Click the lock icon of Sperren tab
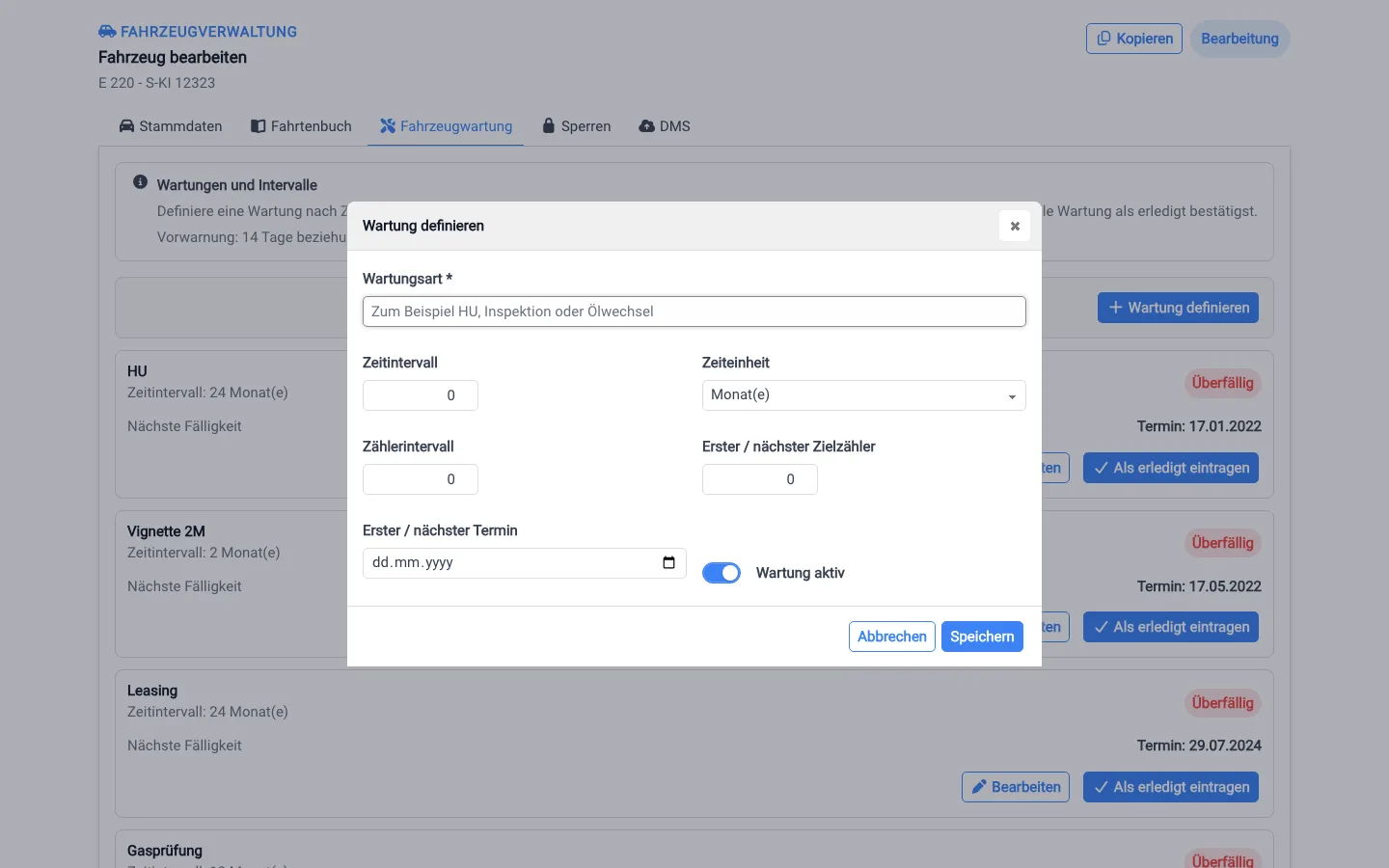Image resolution: width=1389 pixels, height=868 pixels. 549,125
